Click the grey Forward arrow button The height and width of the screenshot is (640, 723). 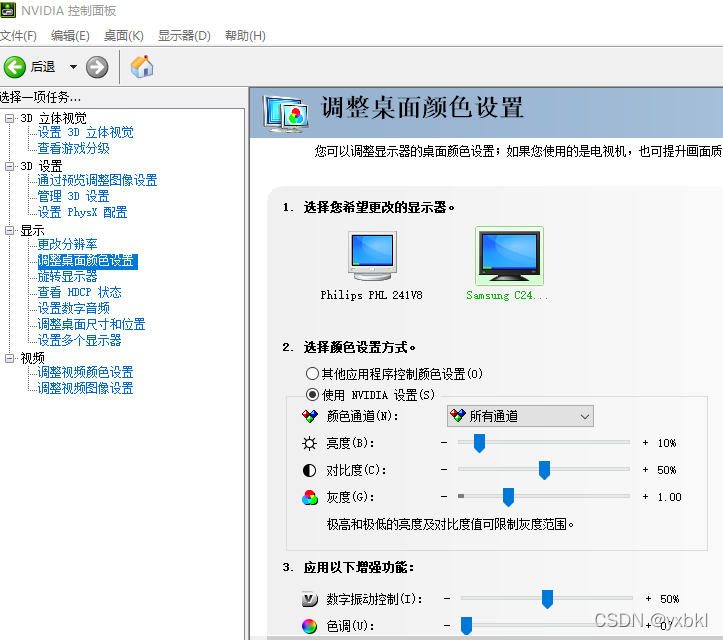click(97, 67)
